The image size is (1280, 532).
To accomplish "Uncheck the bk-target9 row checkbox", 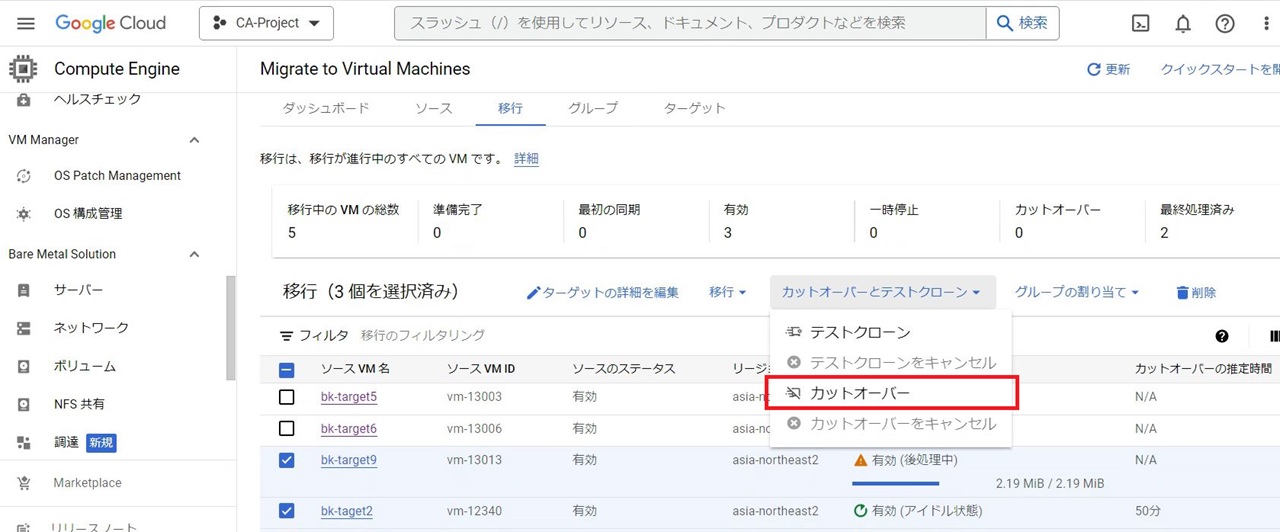I will [286, 460].
